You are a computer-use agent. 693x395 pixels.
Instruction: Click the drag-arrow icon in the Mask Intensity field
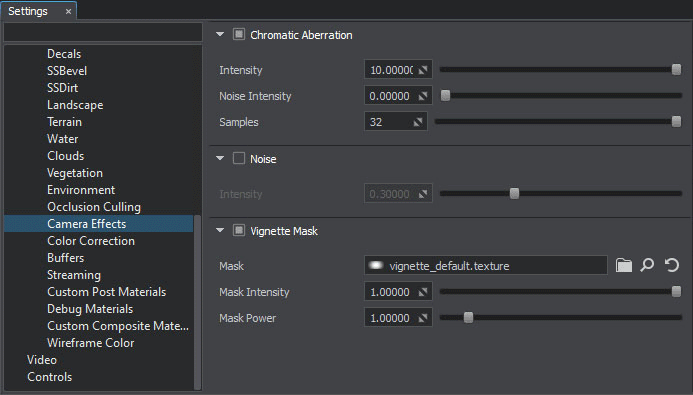[423, 292]
